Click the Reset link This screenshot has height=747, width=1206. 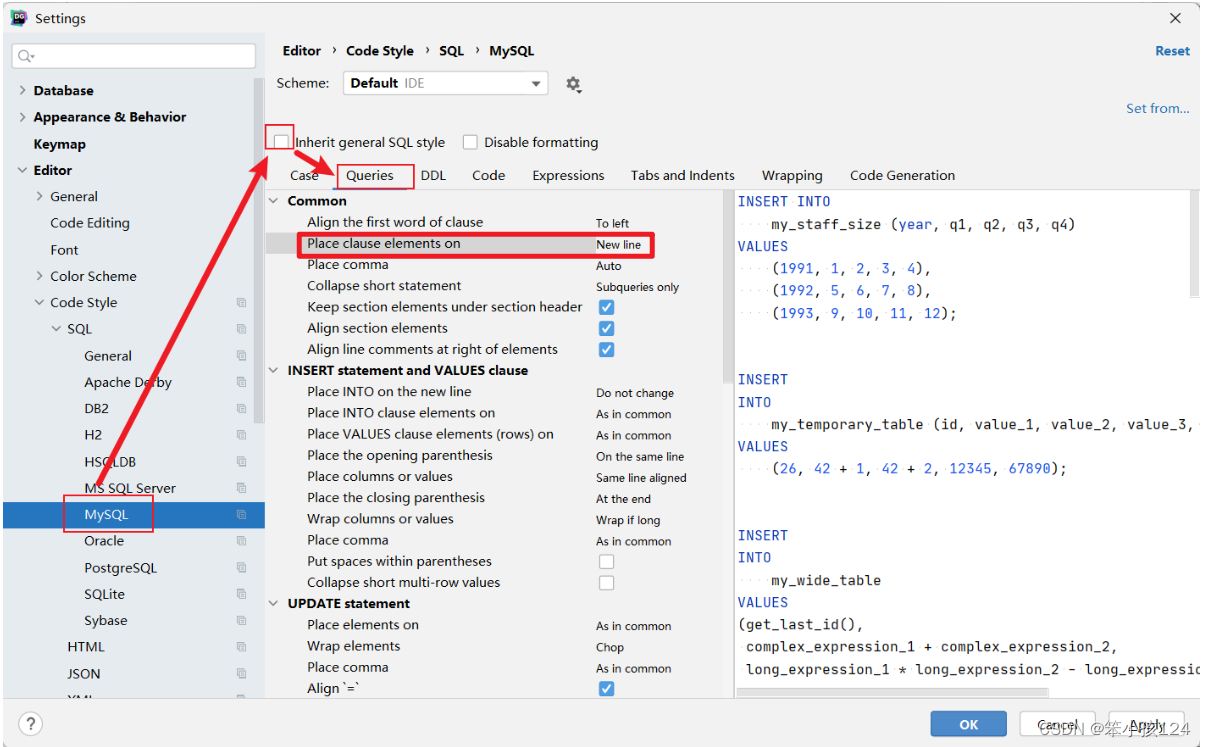coord(1172,51)
